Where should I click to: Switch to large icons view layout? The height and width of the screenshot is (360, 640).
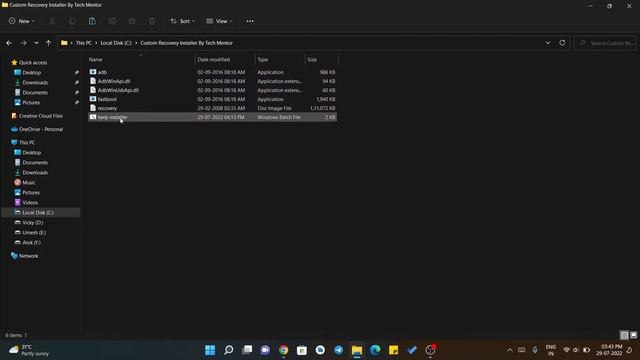click(633, 335)
